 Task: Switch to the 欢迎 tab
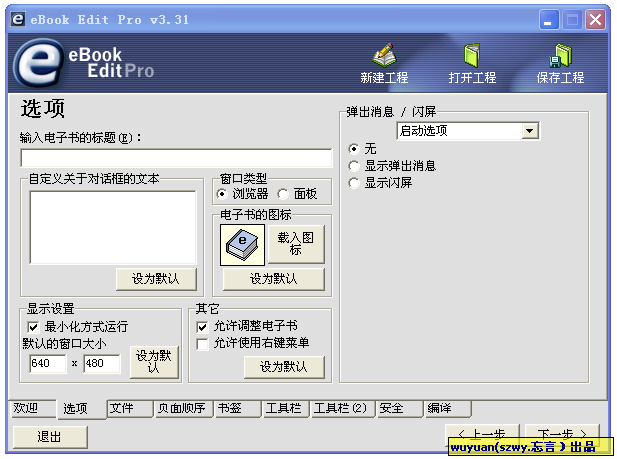pos(33,408)
